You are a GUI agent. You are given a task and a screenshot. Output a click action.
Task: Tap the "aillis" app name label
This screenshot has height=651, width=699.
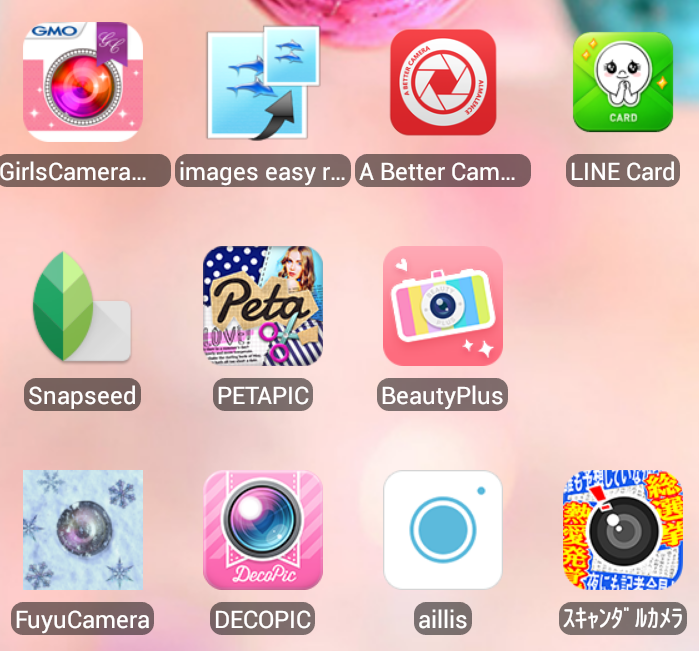443,618
